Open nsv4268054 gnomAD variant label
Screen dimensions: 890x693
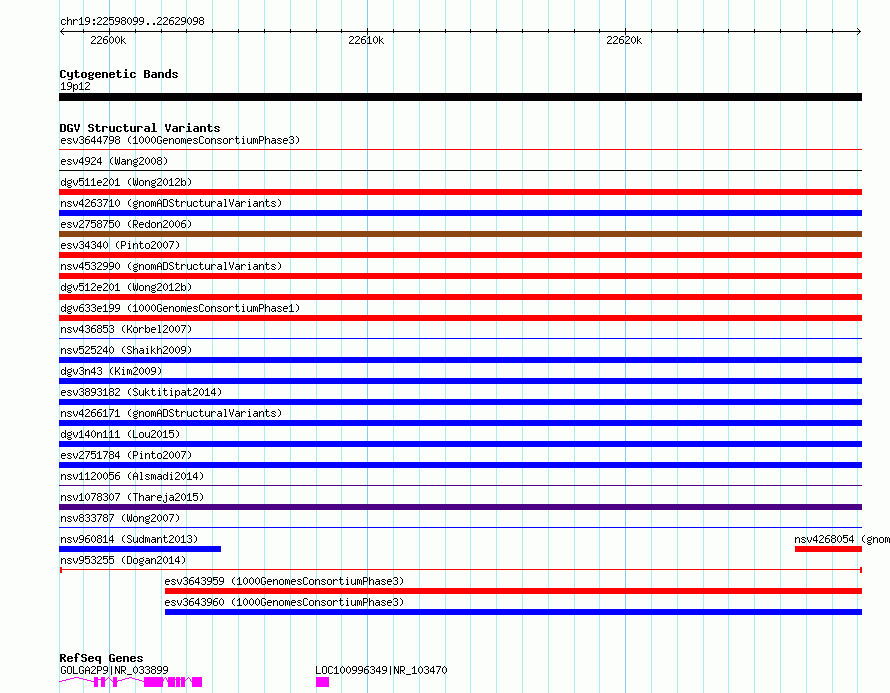point(842,539)
